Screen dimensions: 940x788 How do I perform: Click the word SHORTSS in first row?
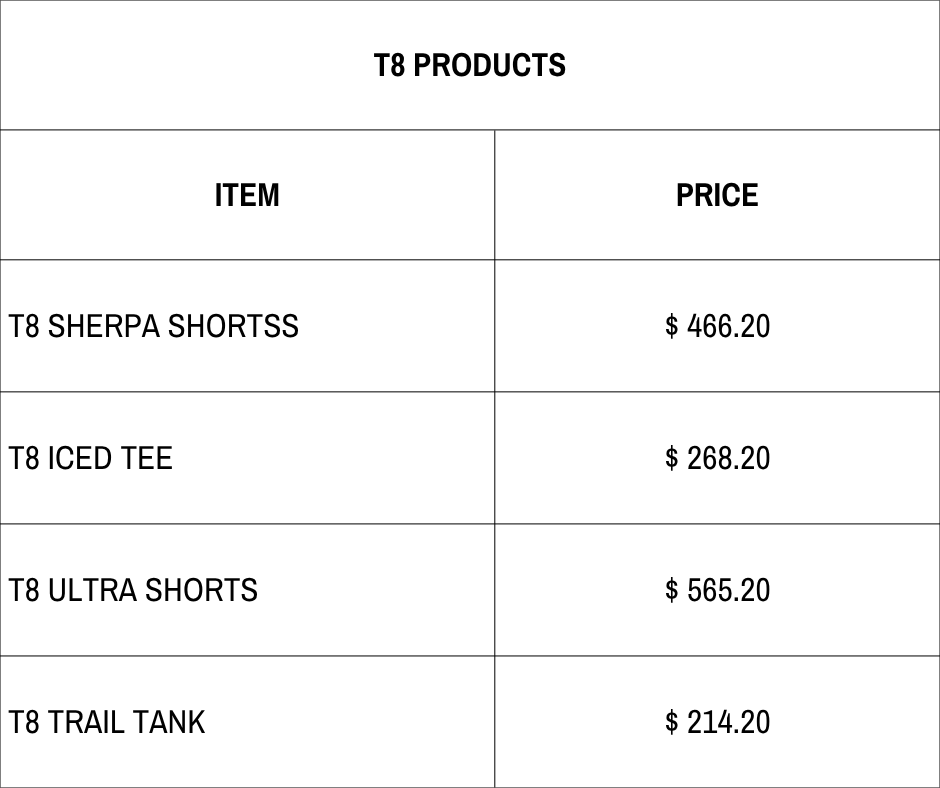coord(233,326)
